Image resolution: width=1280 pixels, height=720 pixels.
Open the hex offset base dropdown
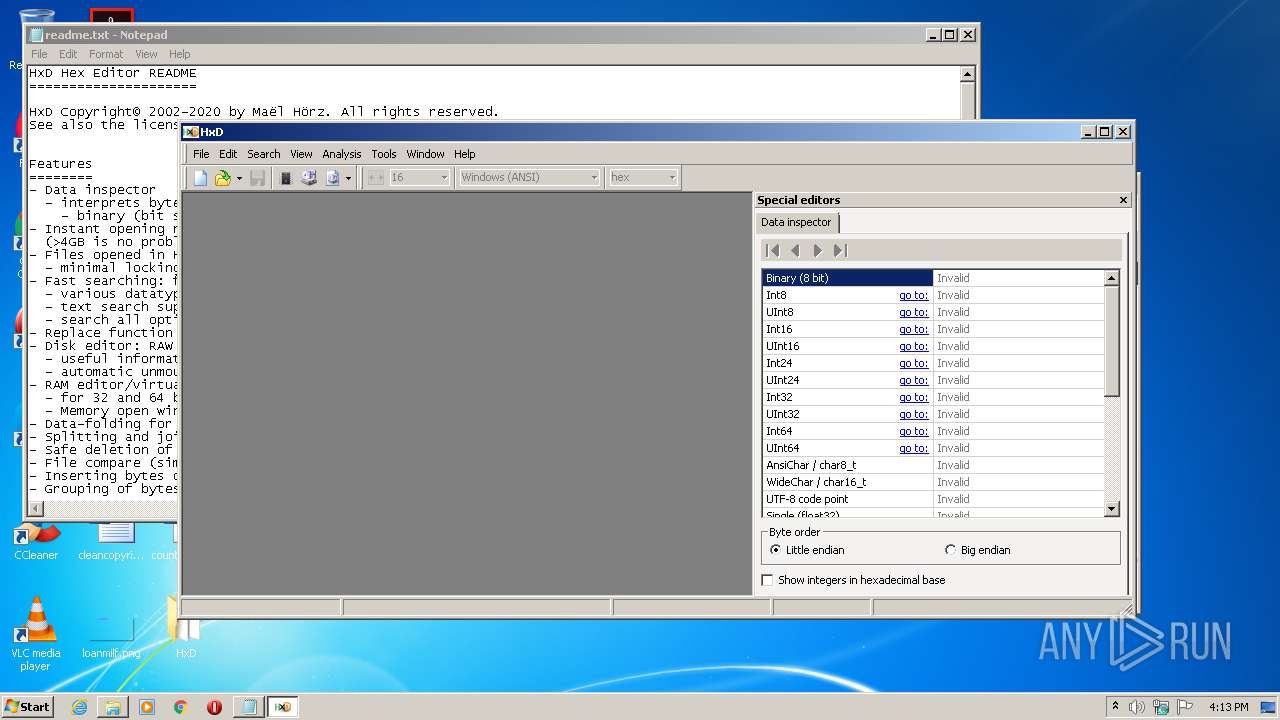(x=643, y=177)
